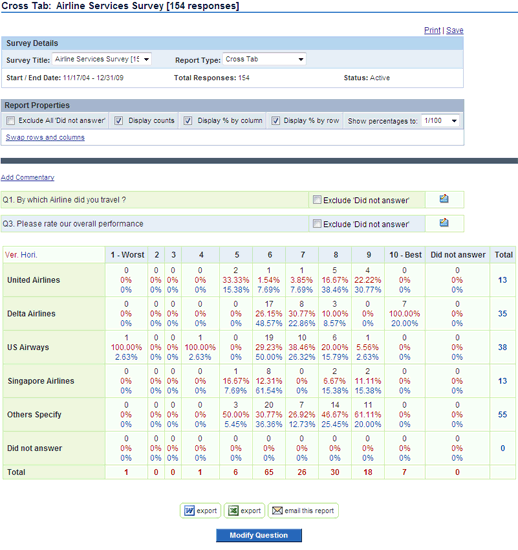Click the Print link

(432, 30)
